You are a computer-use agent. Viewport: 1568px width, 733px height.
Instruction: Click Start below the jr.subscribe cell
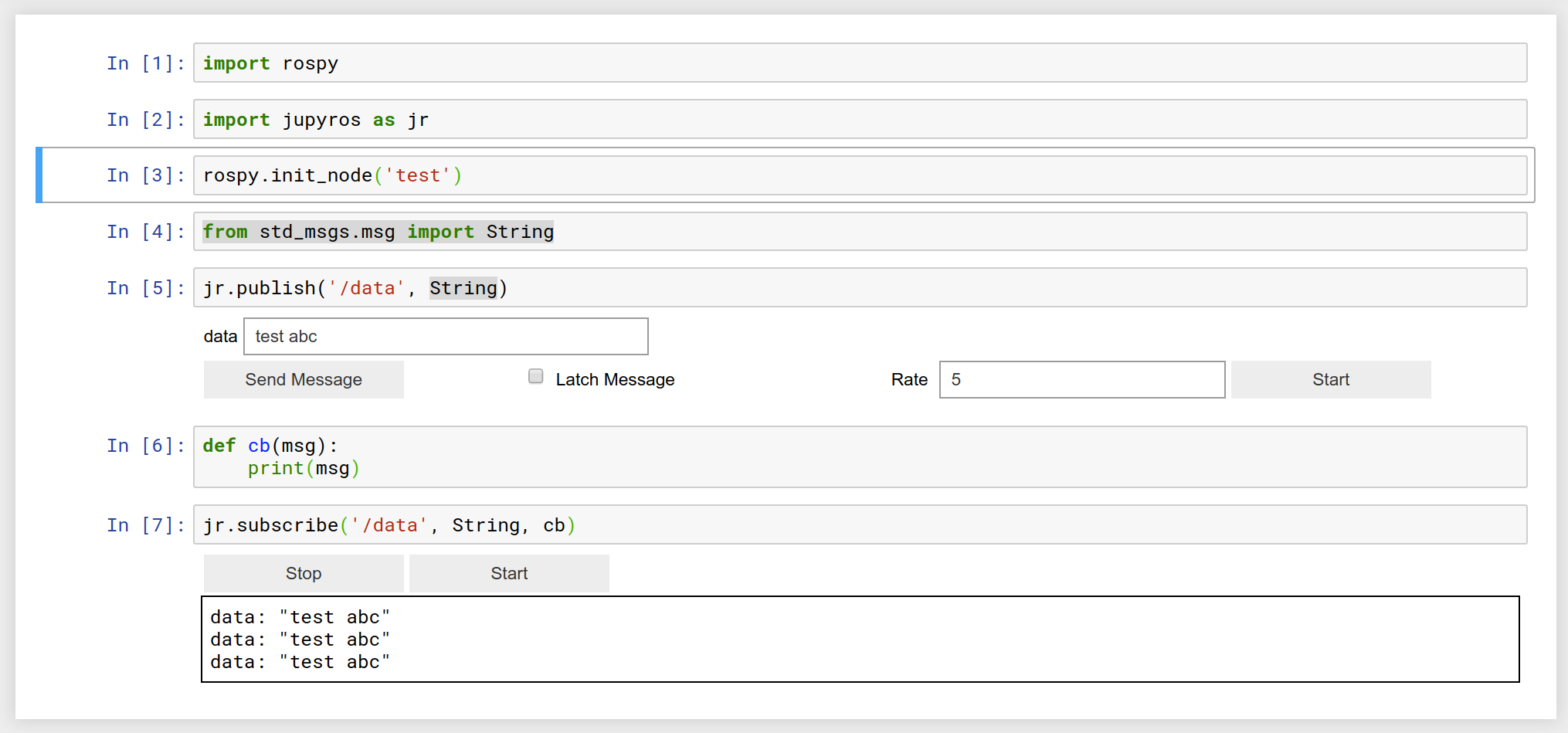(509, 573)
